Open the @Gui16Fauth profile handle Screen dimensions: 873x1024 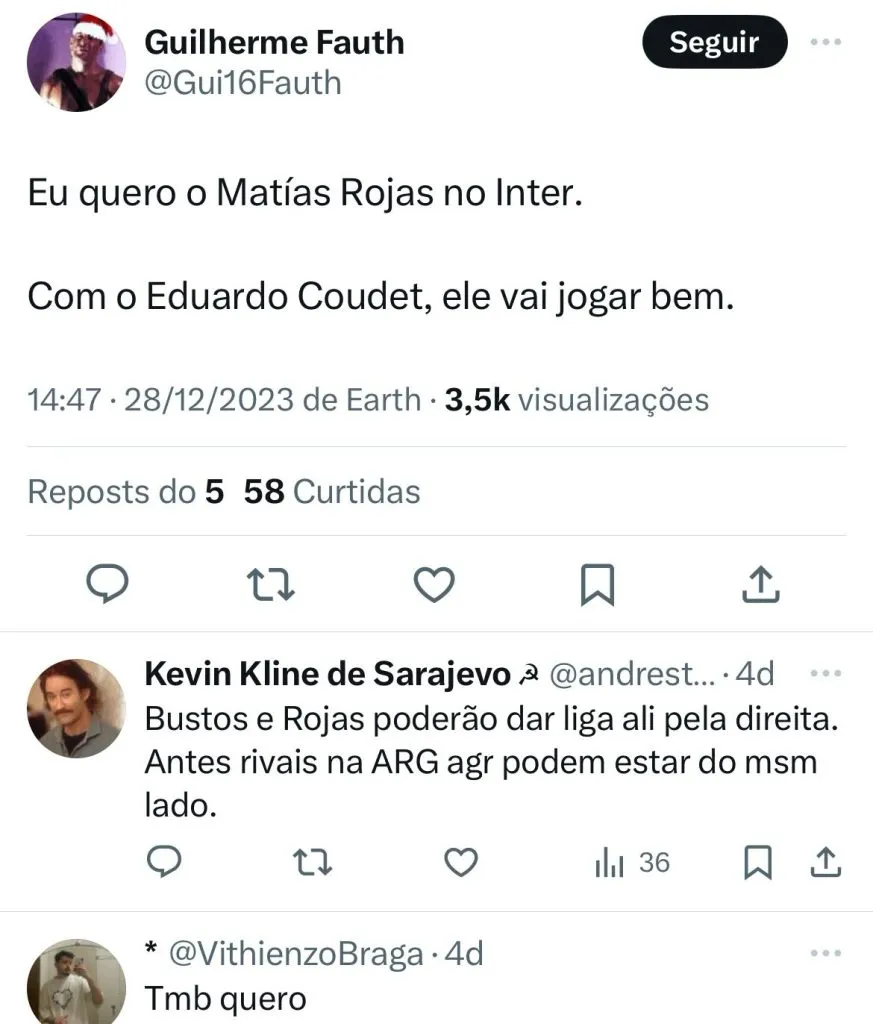coord(243,82)
